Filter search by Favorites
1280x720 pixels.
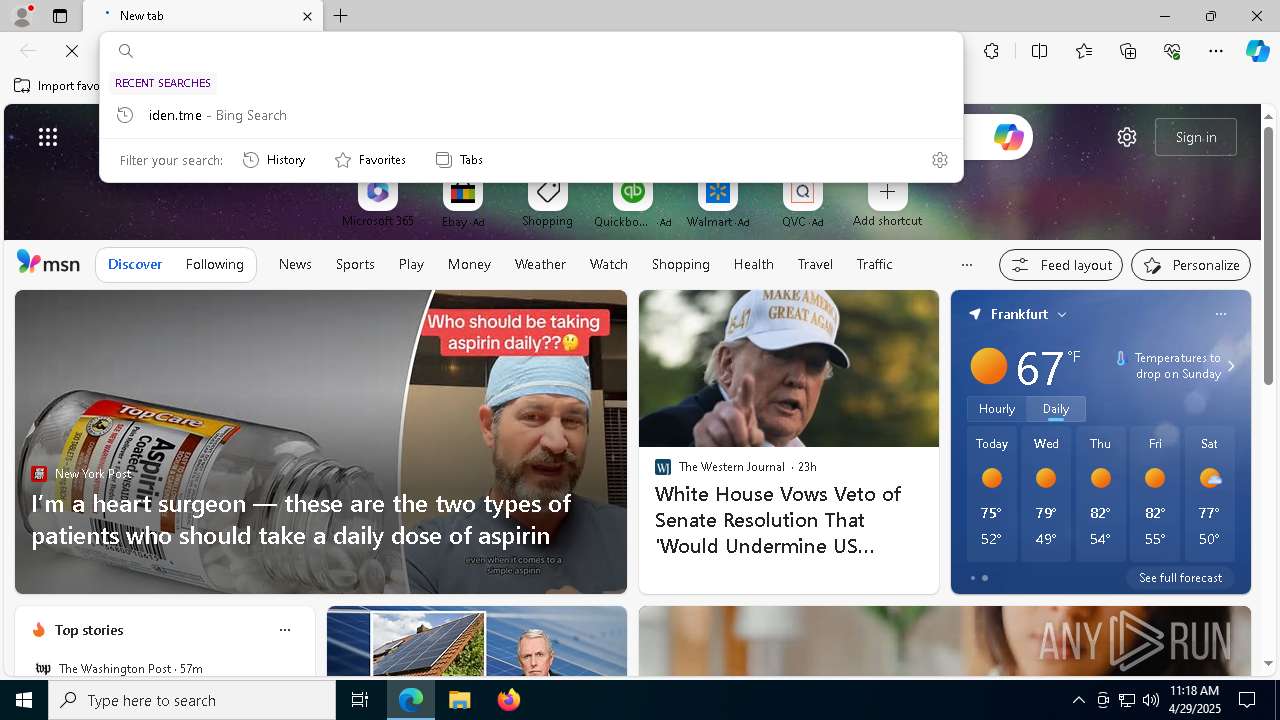(x=370, y=160)
